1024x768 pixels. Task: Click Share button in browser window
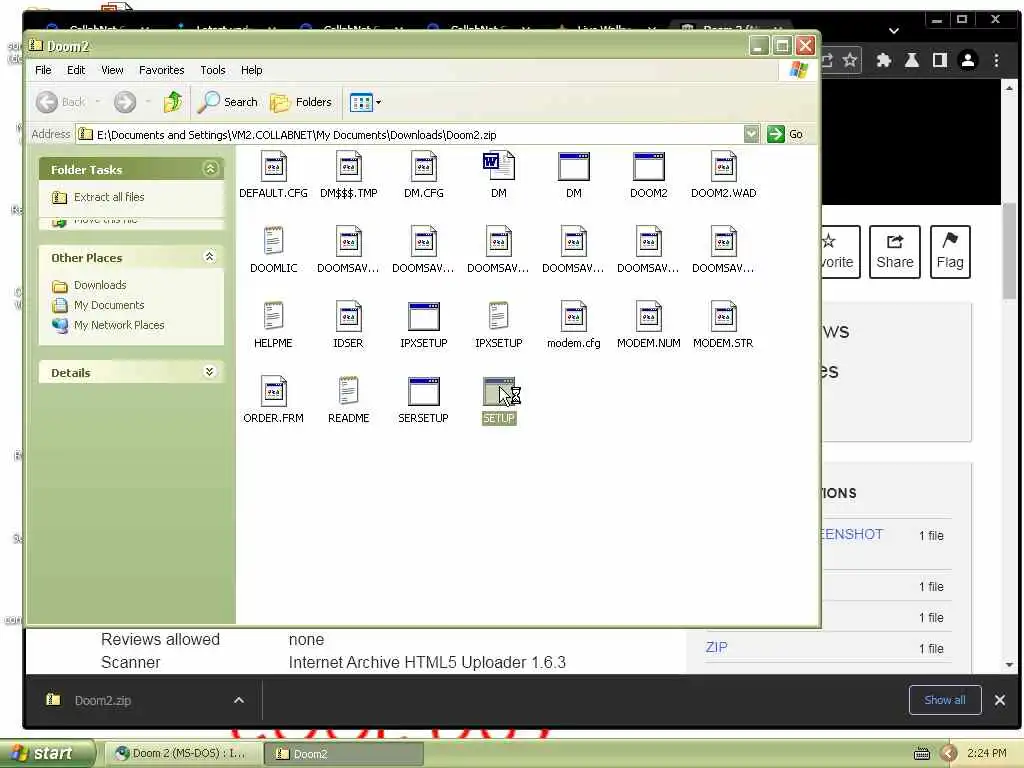(895, 252)
